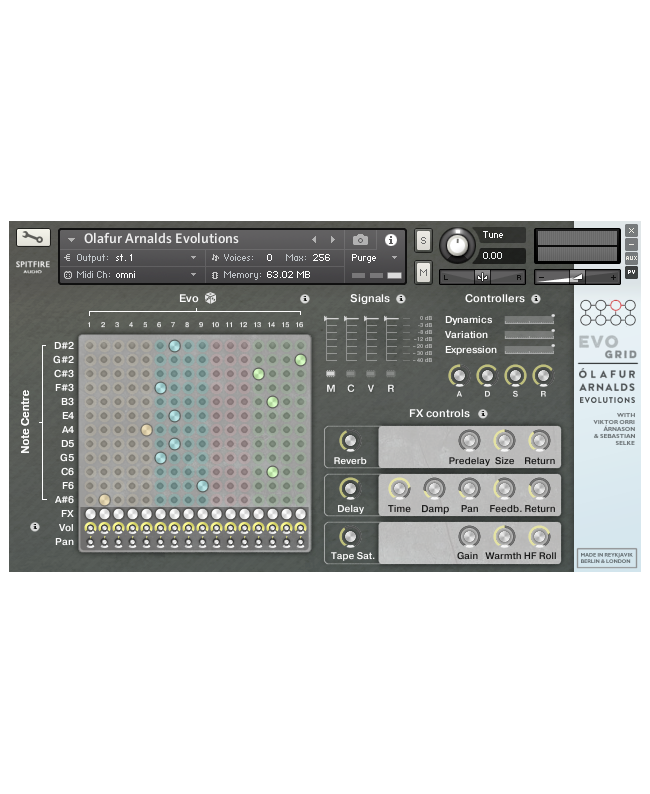
Task: Adjust the Decay (D) knob
Action: tap(487, 376)
